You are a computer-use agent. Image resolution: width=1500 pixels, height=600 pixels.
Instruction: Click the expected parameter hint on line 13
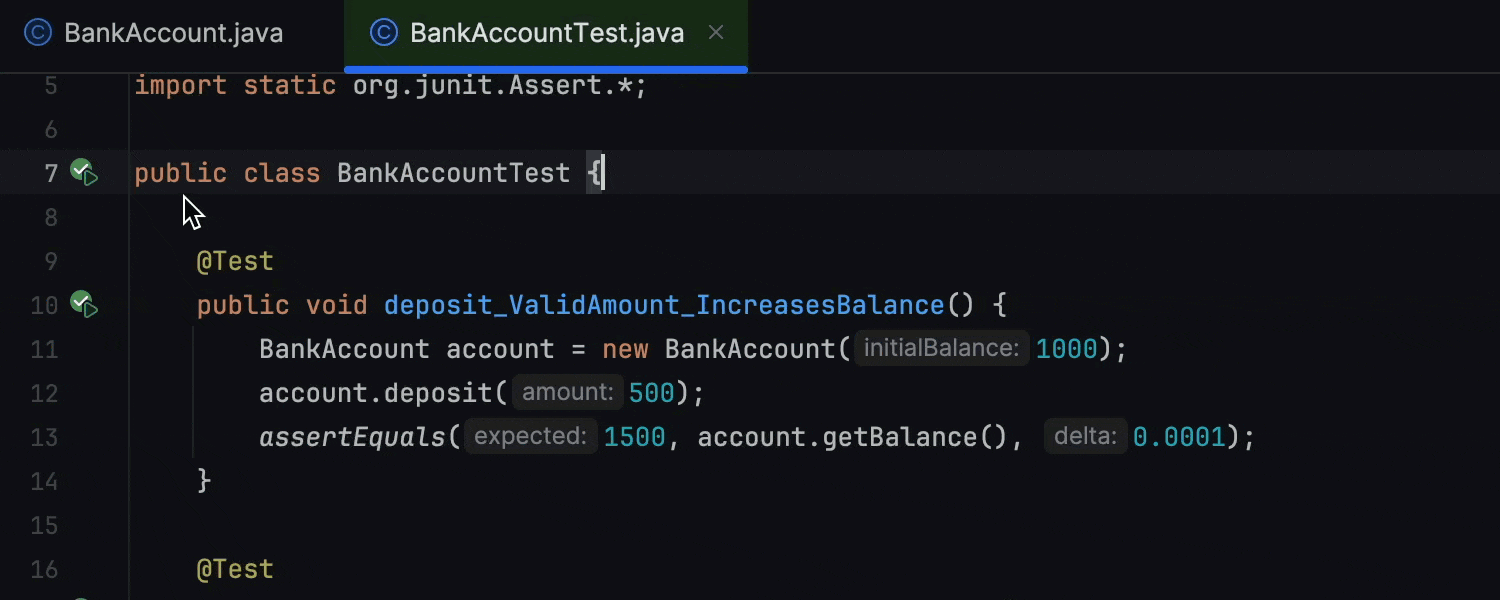tap(529, 436)
